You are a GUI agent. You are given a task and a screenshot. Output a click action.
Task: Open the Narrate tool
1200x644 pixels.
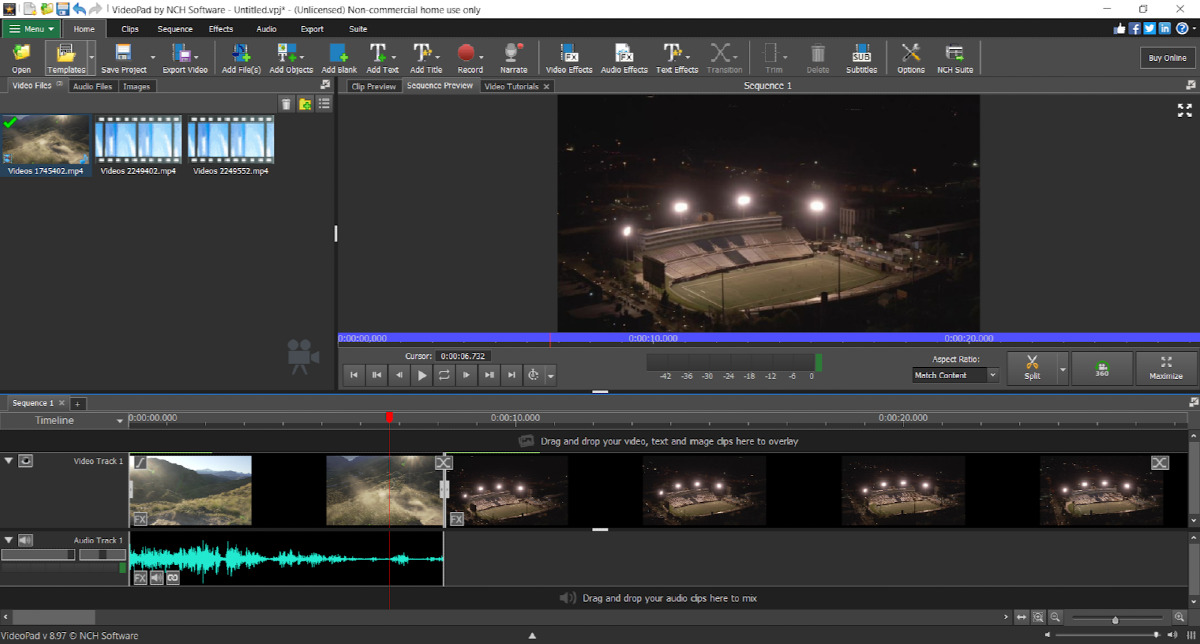pos(514,52)
